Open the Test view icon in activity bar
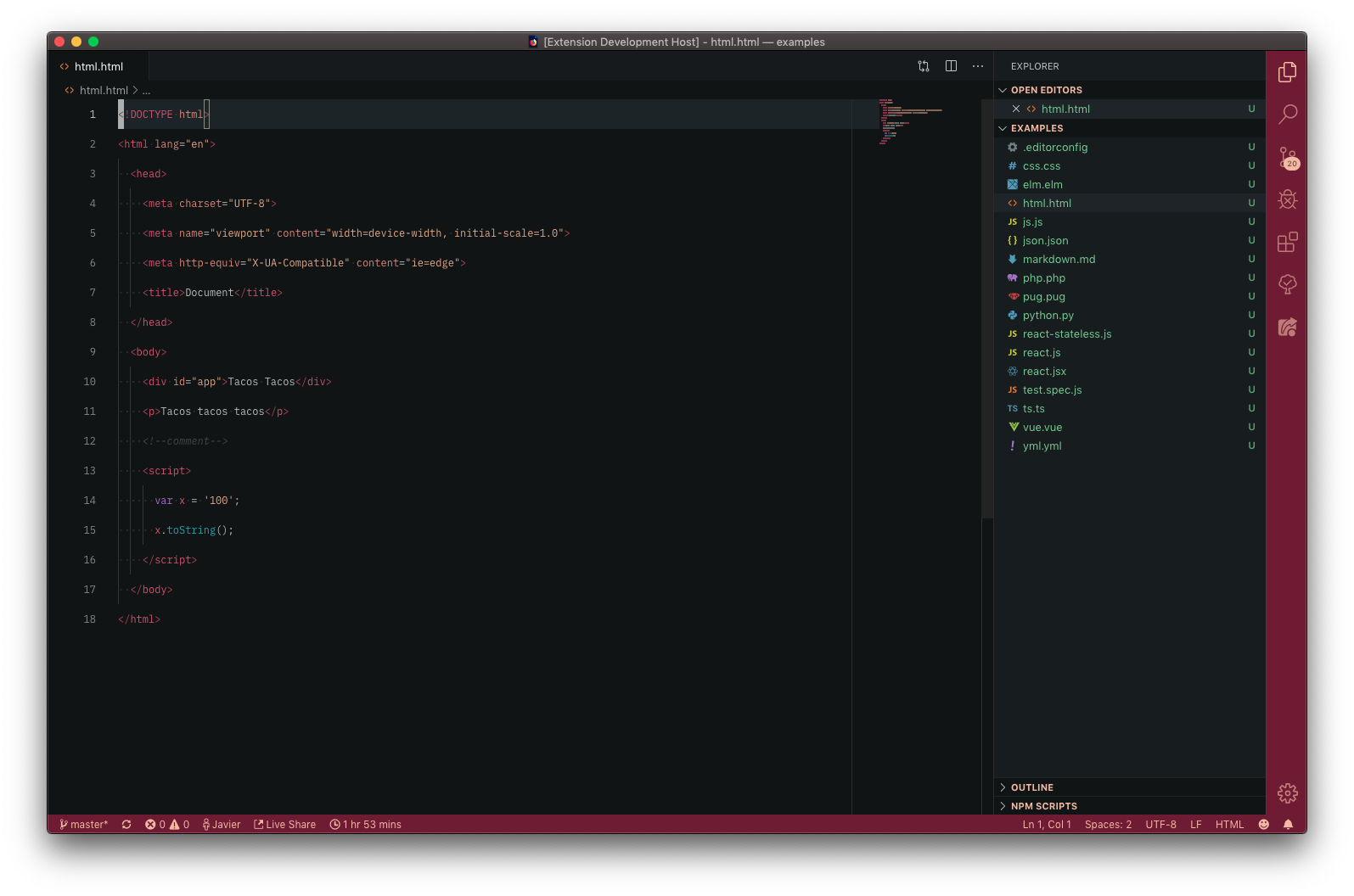This screenshot has width=1354, height=896. [x=1287, y=284]
